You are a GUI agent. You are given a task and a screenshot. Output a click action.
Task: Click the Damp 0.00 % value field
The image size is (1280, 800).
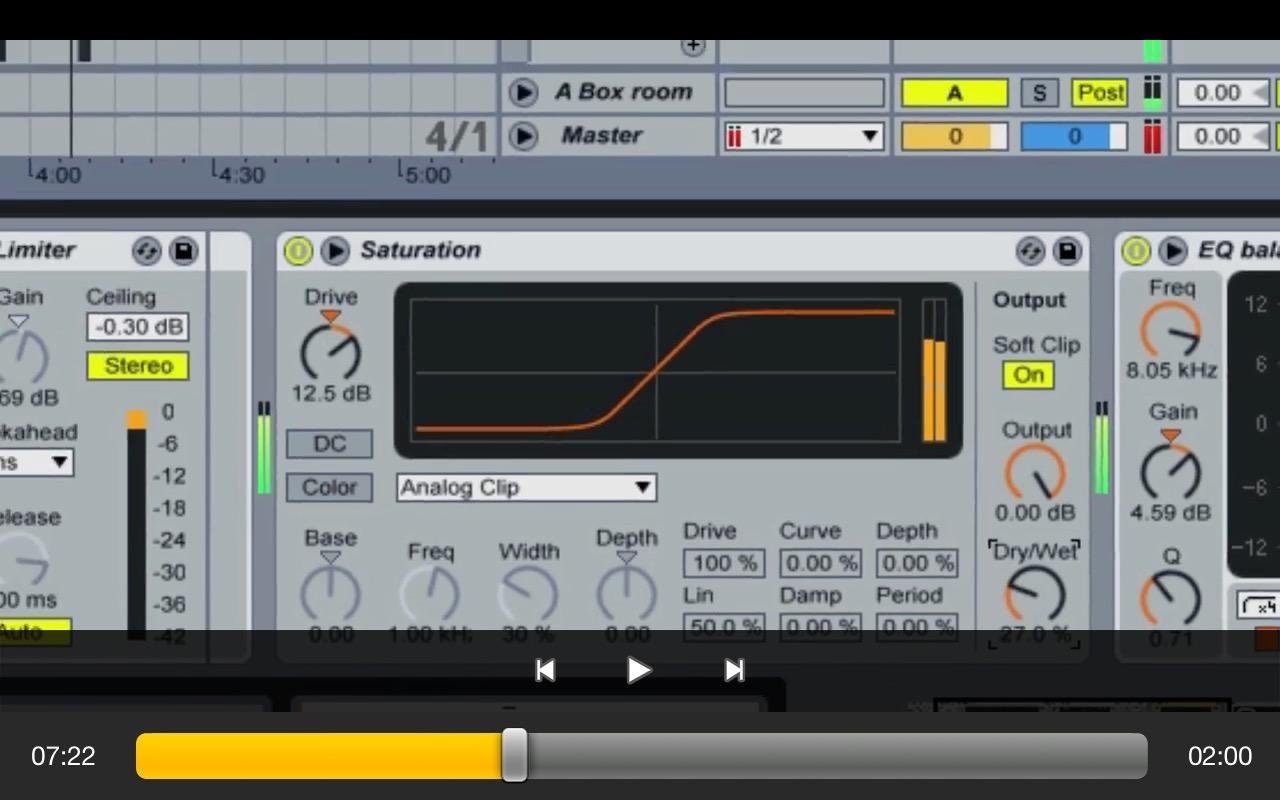pos(821,627)
